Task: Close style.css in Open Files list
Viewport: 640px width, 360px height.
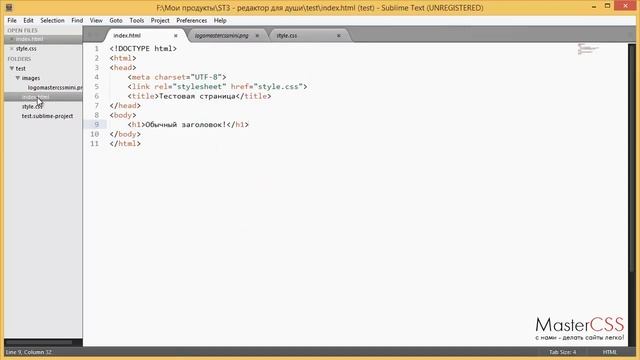Action: (11, 49)
